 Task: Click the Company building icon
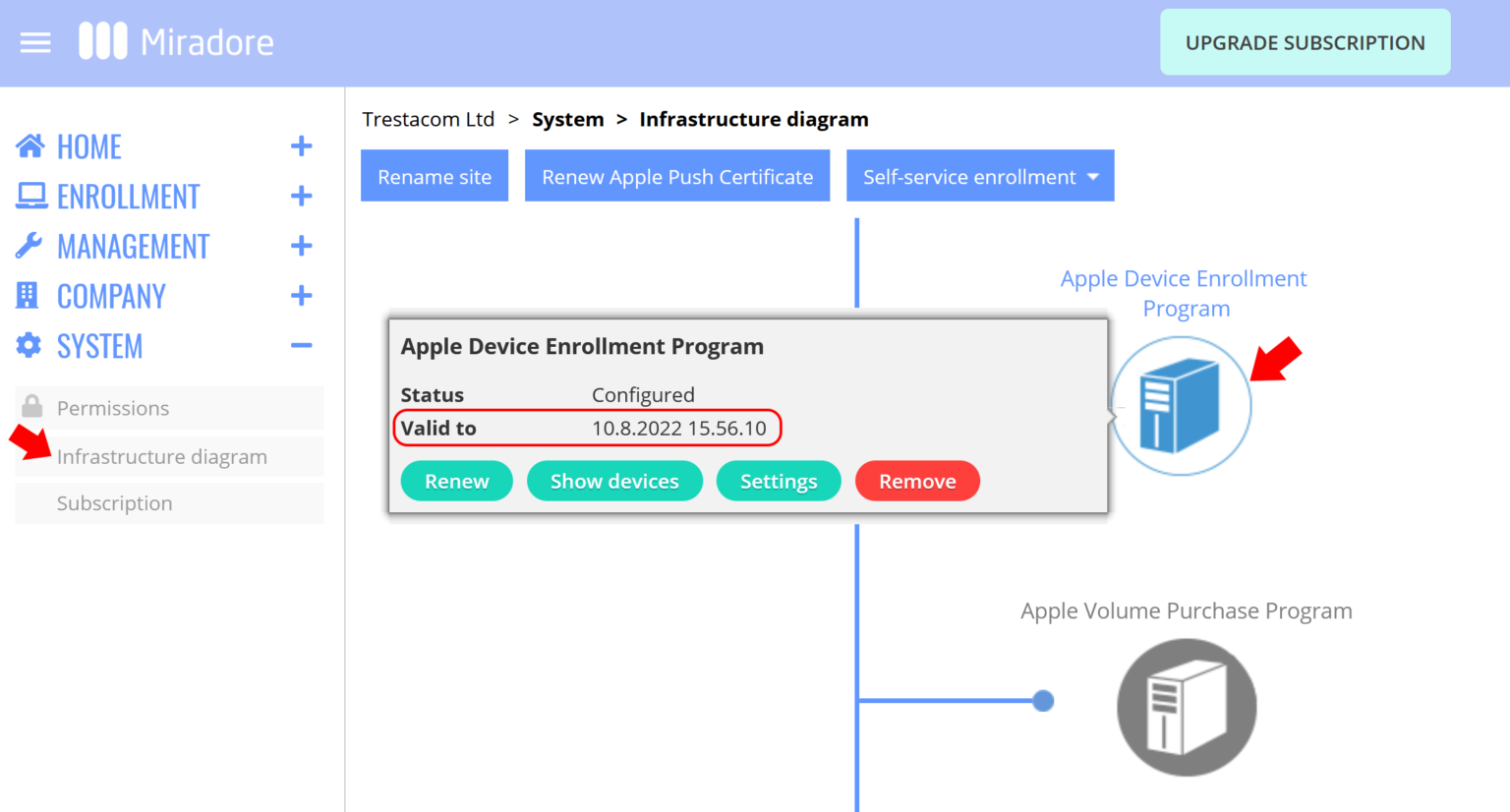click(x=30, y=295)
